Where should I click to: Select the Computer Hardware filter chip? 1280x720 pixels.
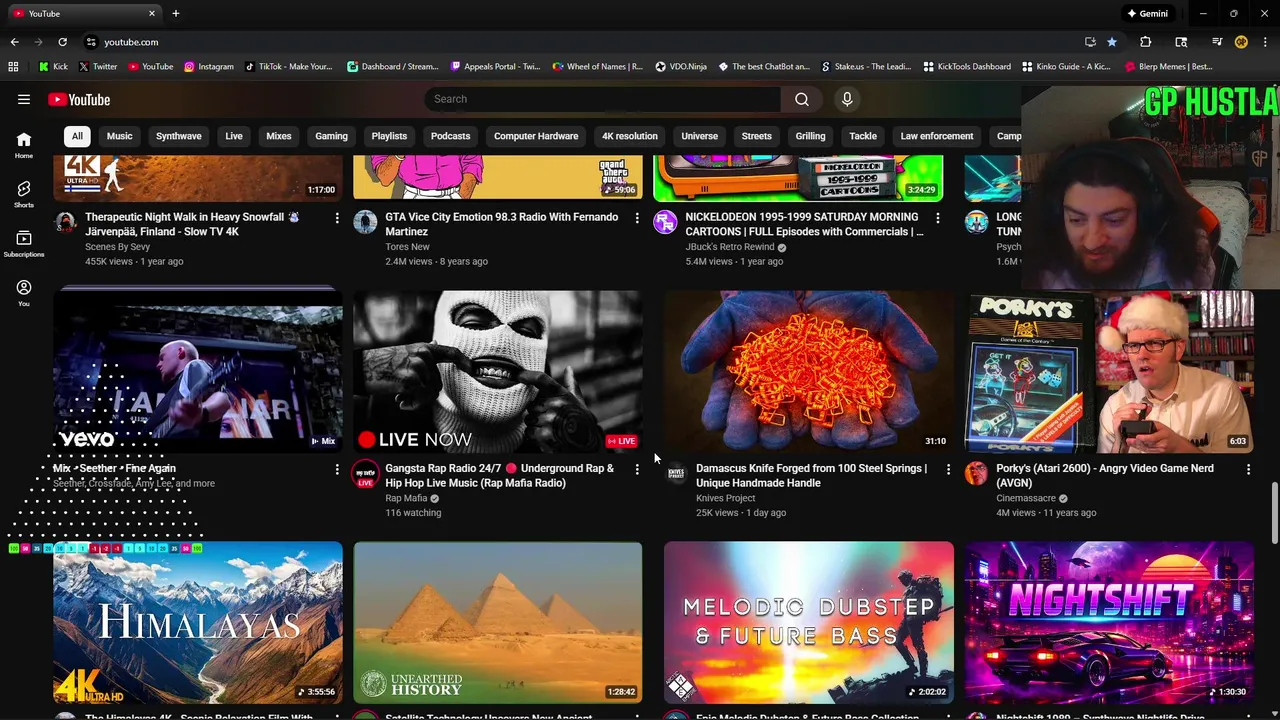click(x=536, y=136)
